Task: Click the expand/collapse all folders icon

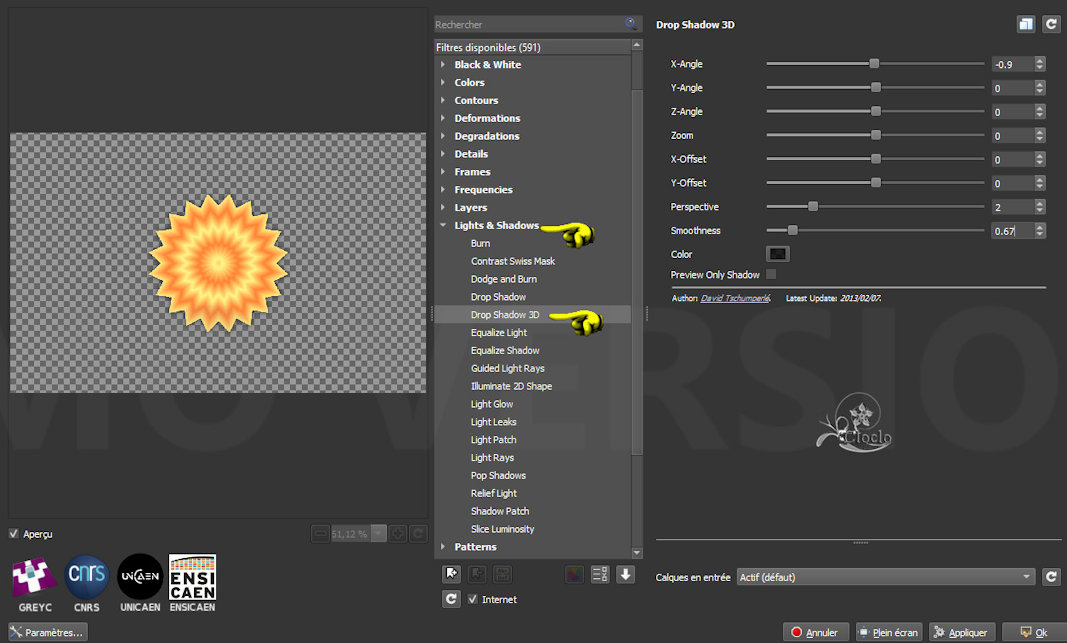Action: [x=601, y=574]
